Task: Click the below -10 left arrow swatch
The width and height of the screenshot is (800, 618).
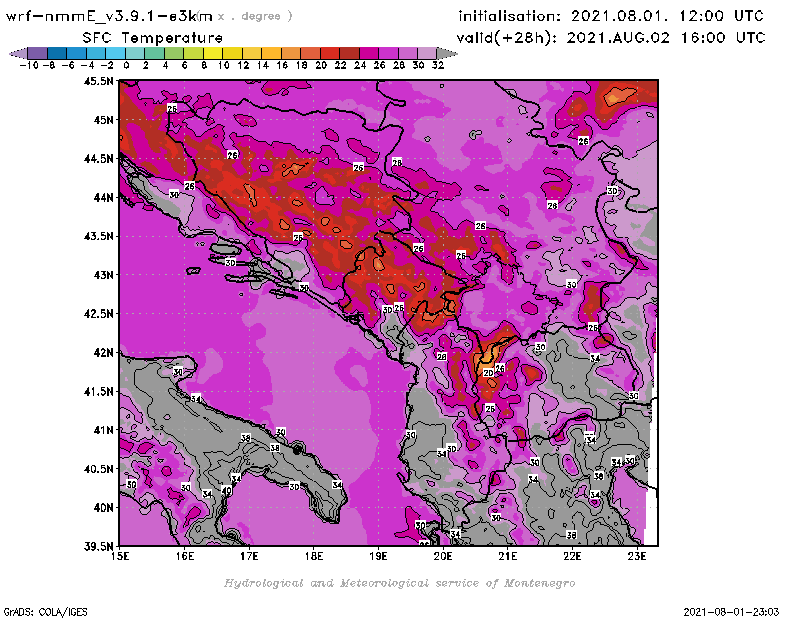Action: pyautogui.click(x=18, y=53)
